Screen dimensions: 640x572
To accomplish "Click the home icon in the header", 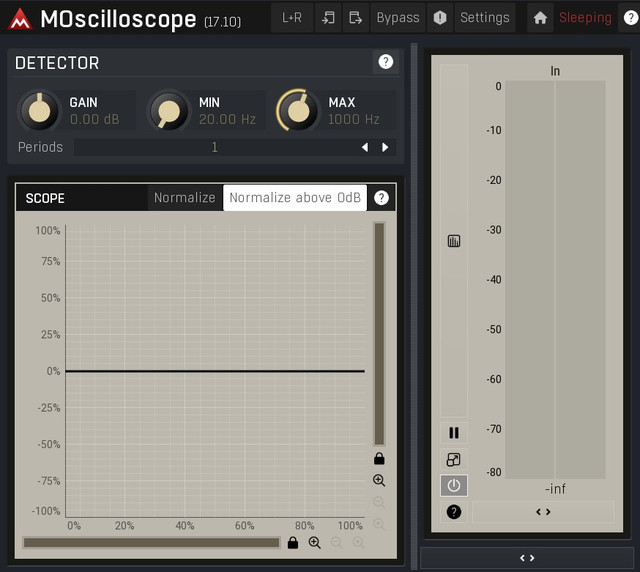I will 540,18.
